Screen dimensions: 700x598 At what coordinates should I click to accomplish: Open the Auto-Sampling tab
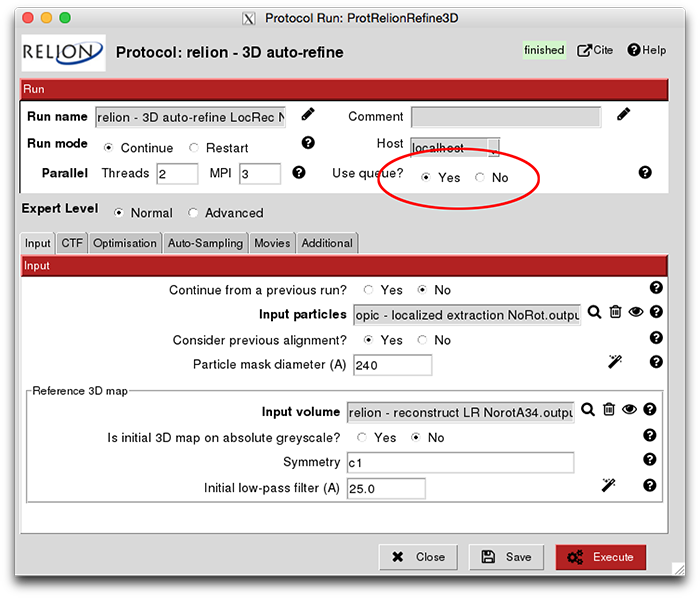(x=205, y=243)
